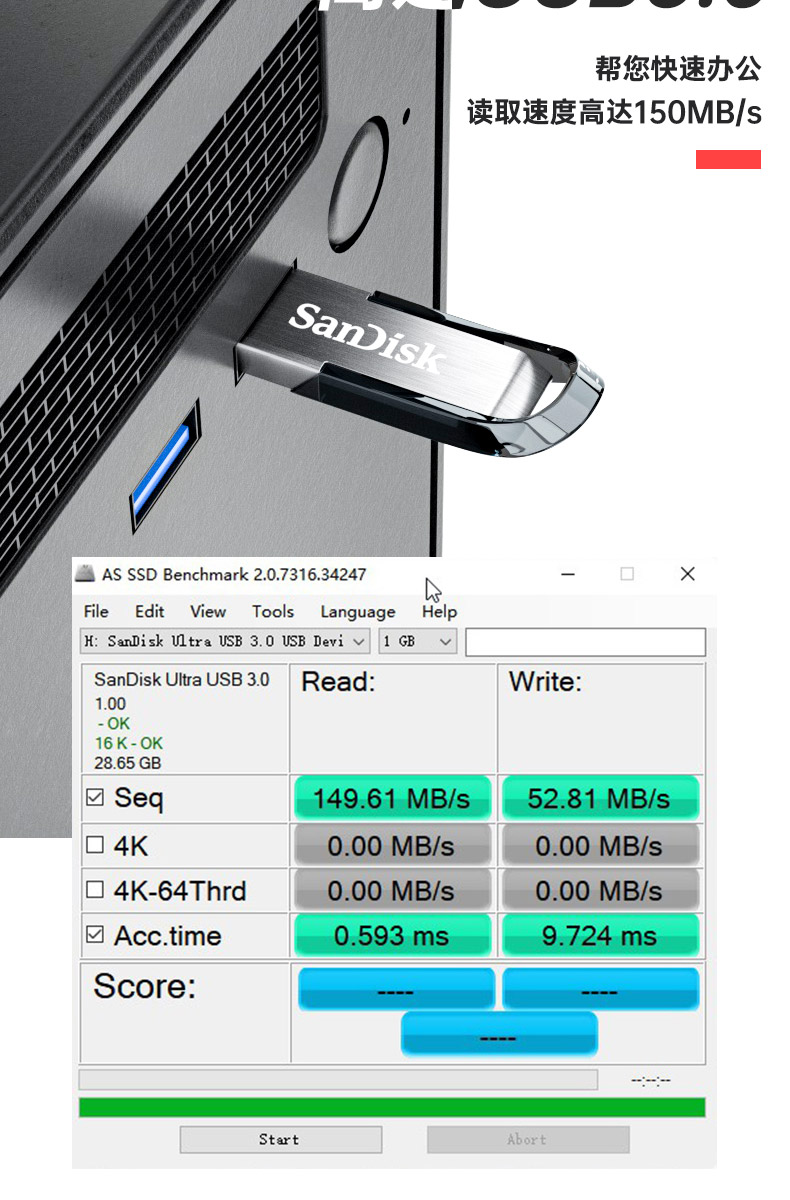
Task: Uncheck the Seq test checkbox
Action: tap(95, 798)
